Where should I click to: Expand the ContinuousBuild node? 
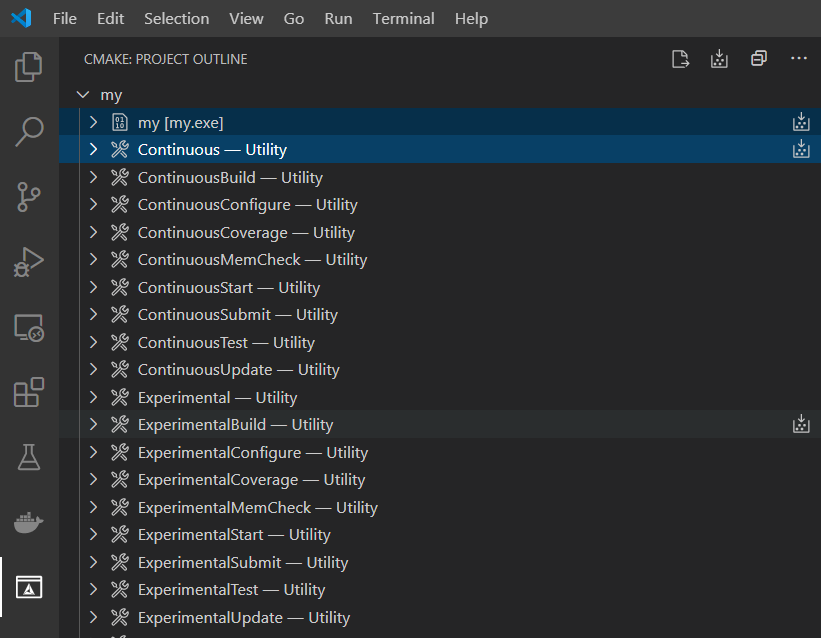tap(94, 178)
